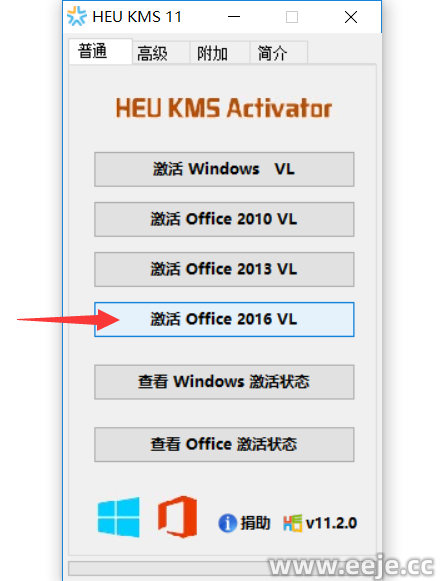Click 激活 Windows VL button
Image resolution: width=441 pixels, height=581 pixels.
(x=224, y=169)
